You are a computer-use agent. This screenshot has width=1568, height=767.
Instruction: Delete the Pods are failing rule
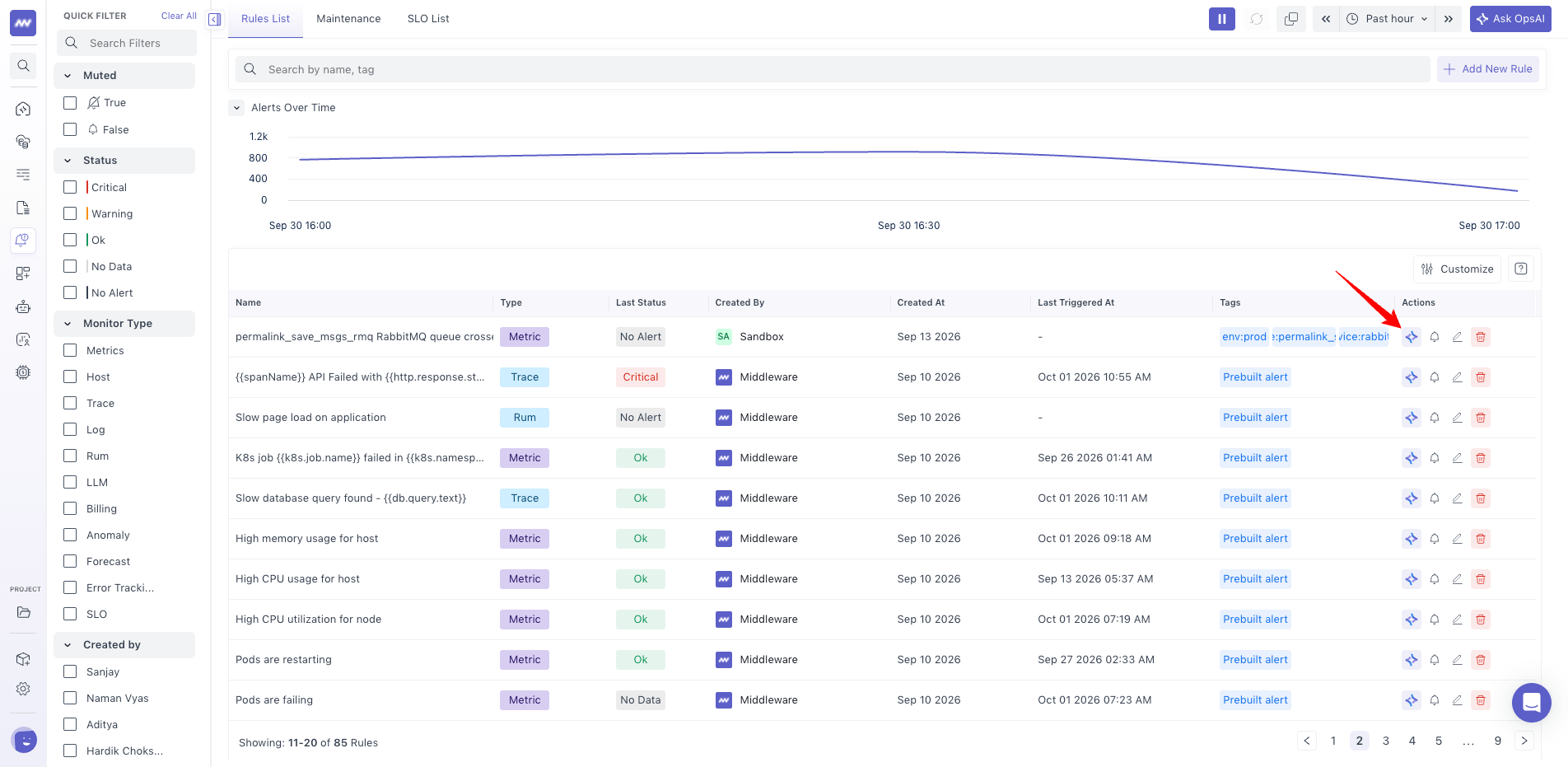pos(1481,700)
